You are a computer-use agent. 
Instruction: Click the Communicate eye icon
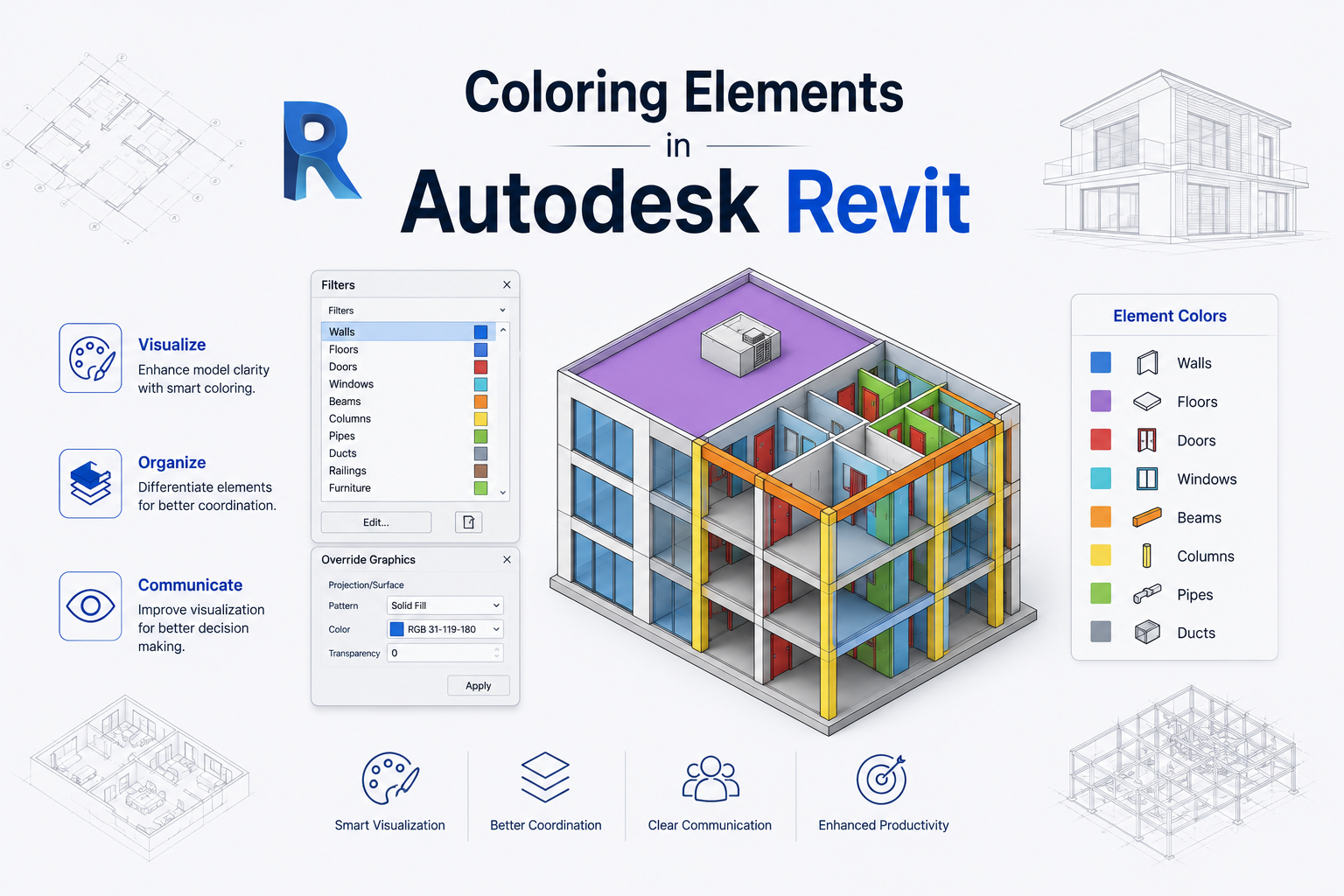tap(90, 605)
